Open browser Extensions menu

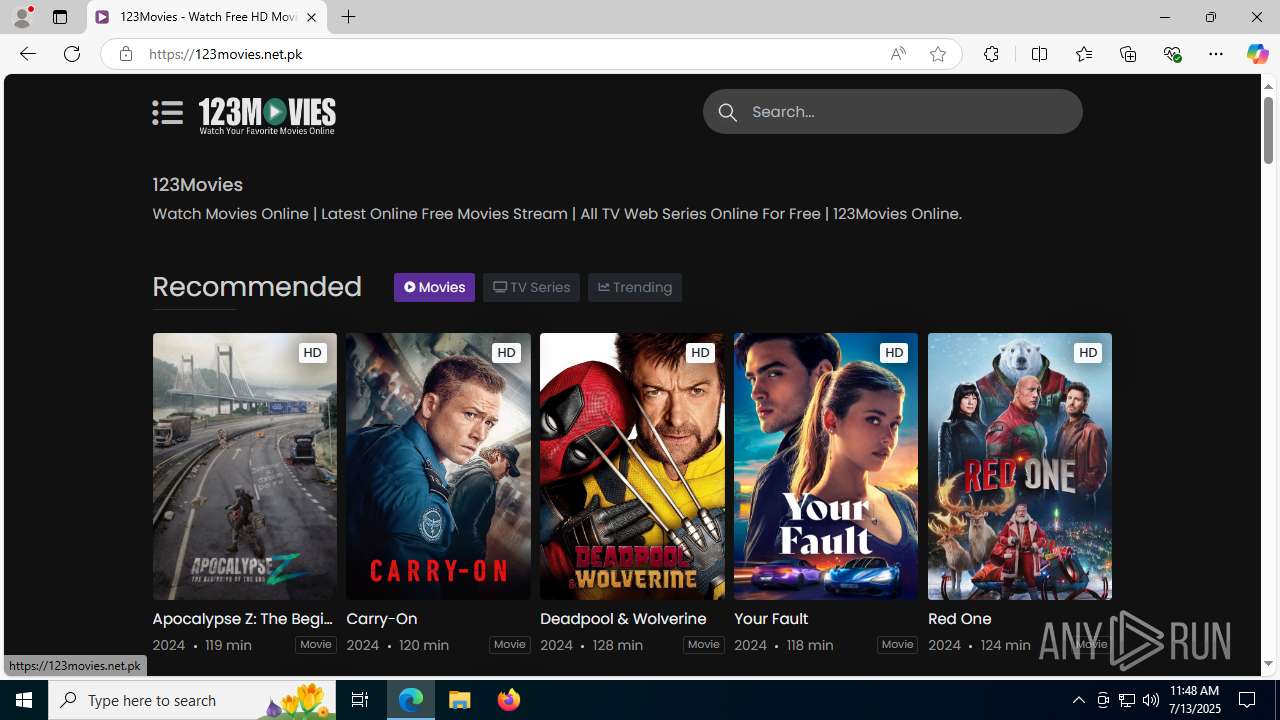click(x=991, y=54)
